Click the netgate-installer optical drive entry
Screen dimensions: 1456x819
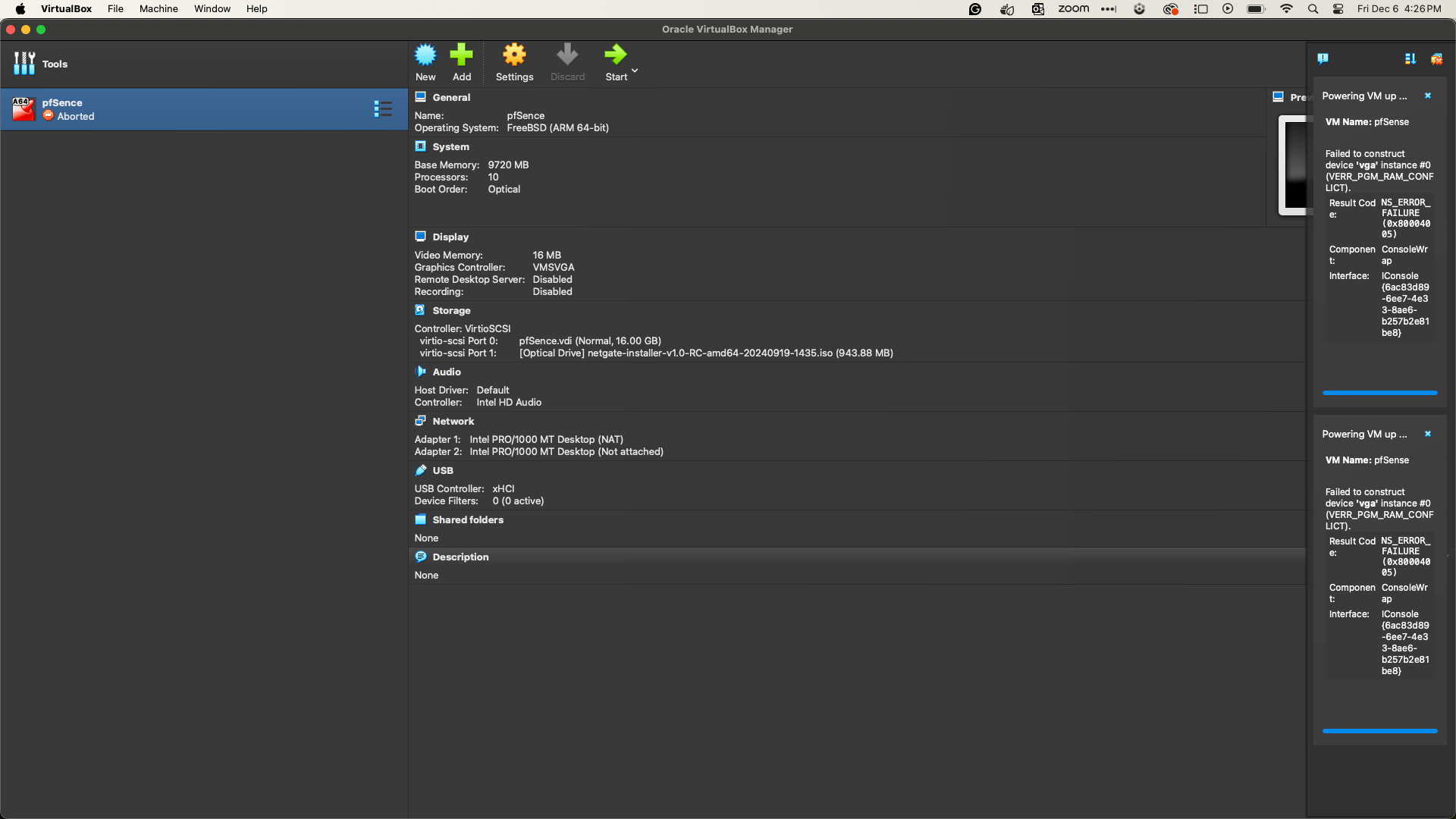(x=706, y=353)
